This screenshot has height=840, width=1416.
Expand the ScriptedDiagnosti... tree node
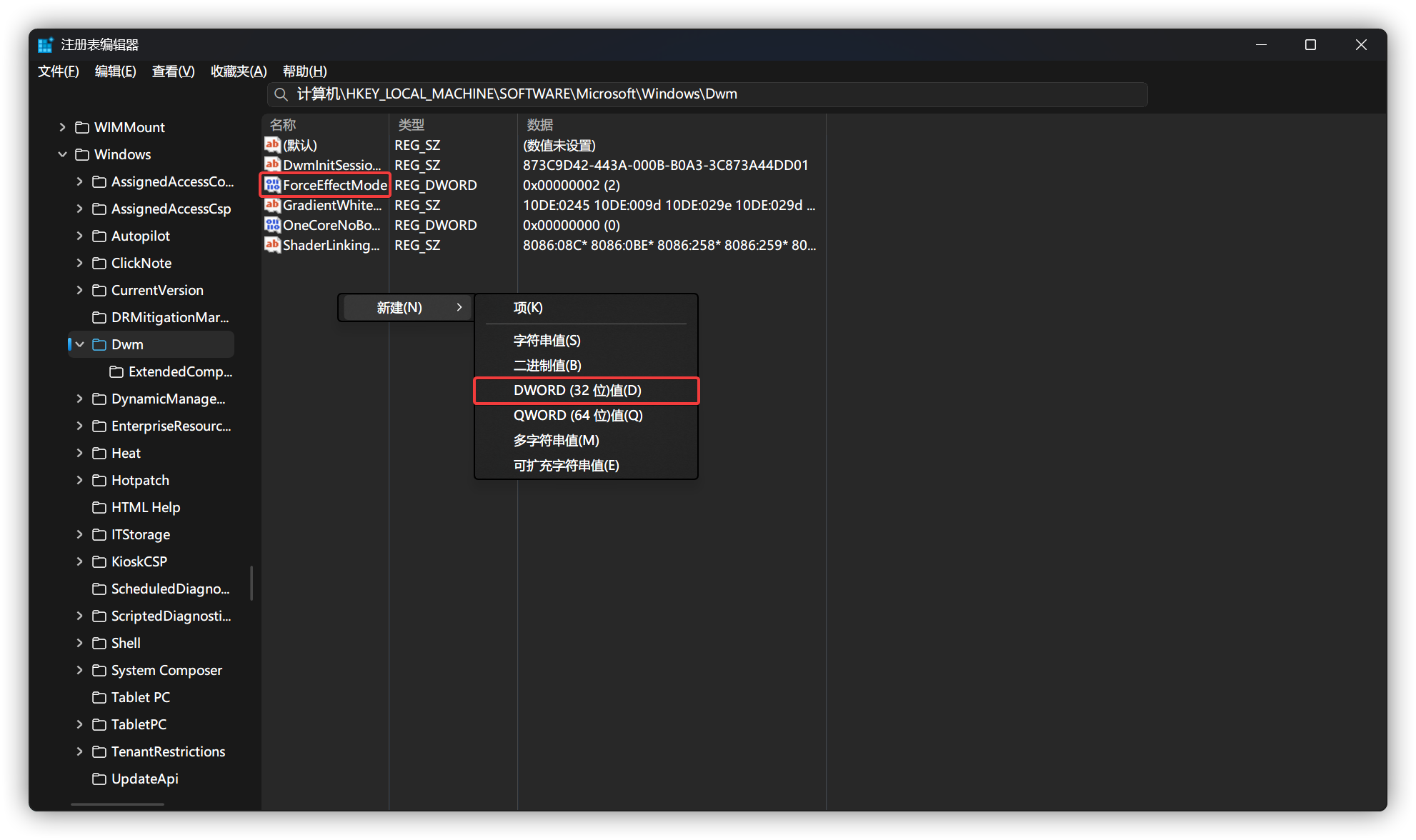tap(79, 616)
